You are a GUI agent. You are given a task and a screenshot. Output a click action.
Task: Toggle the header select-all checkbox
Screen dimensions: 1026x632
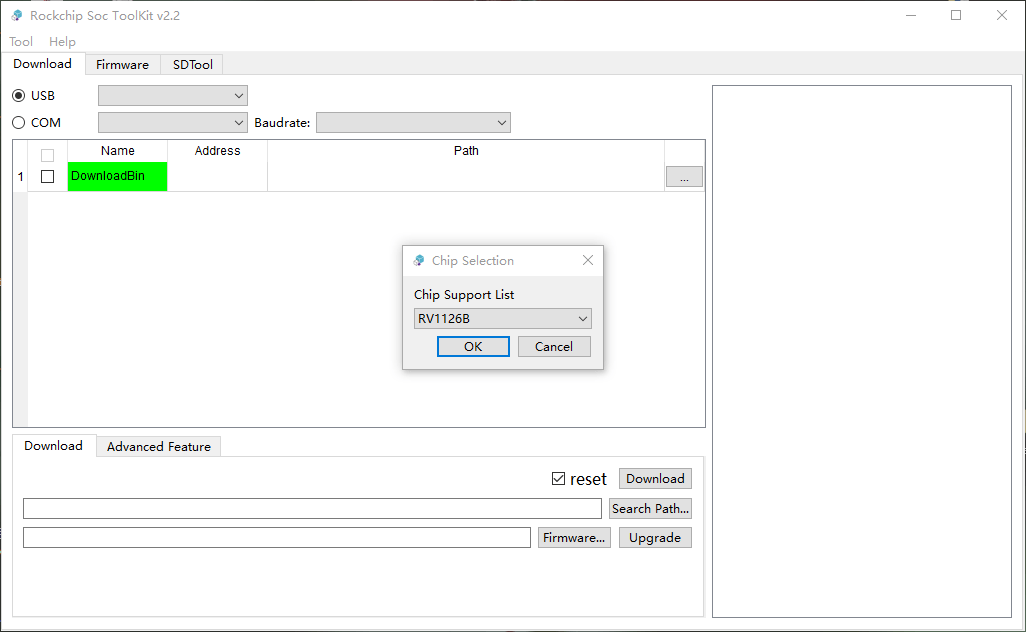coord(47,155)
